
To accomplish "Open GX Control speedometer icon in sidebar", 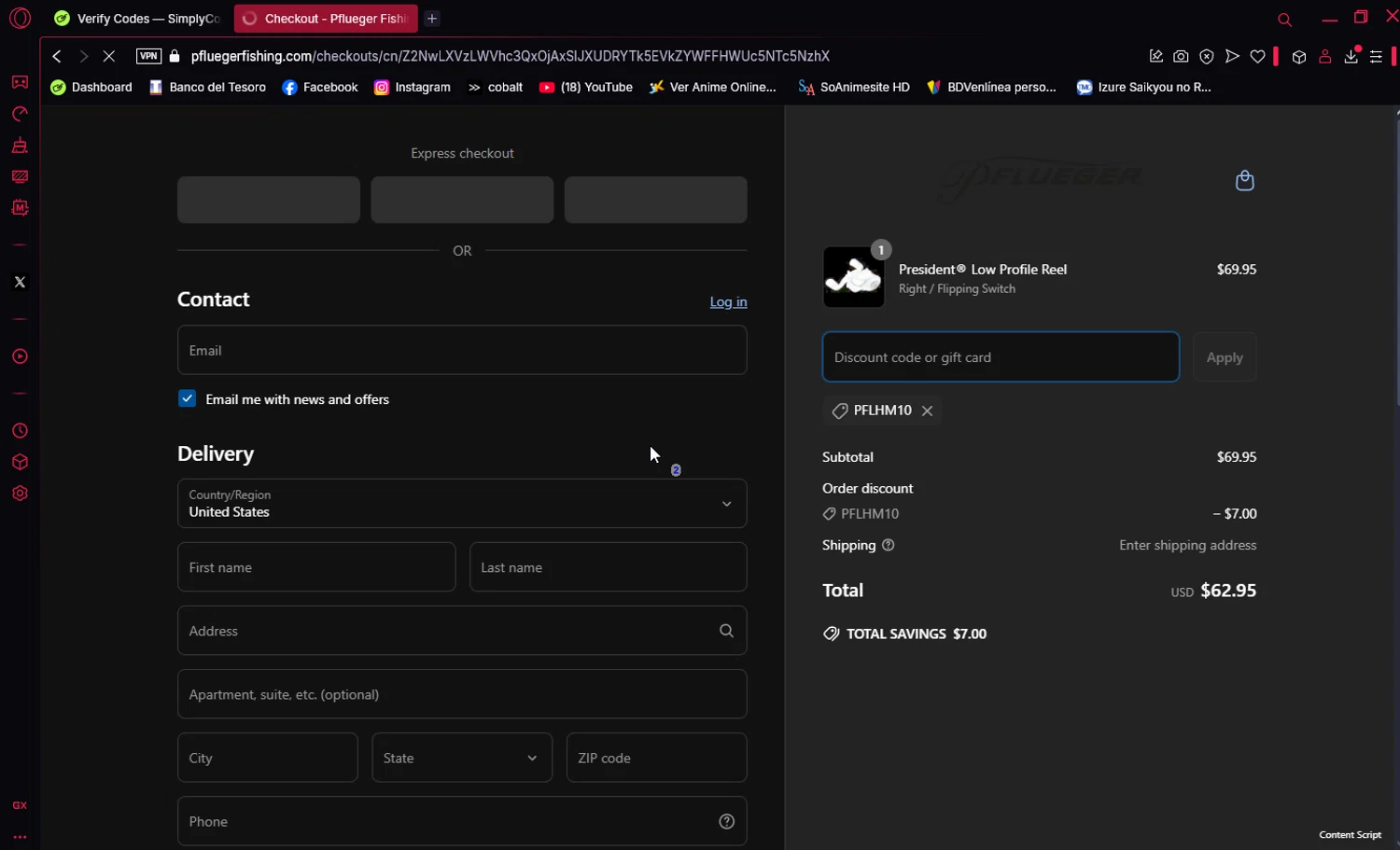I will click(20, 114).
